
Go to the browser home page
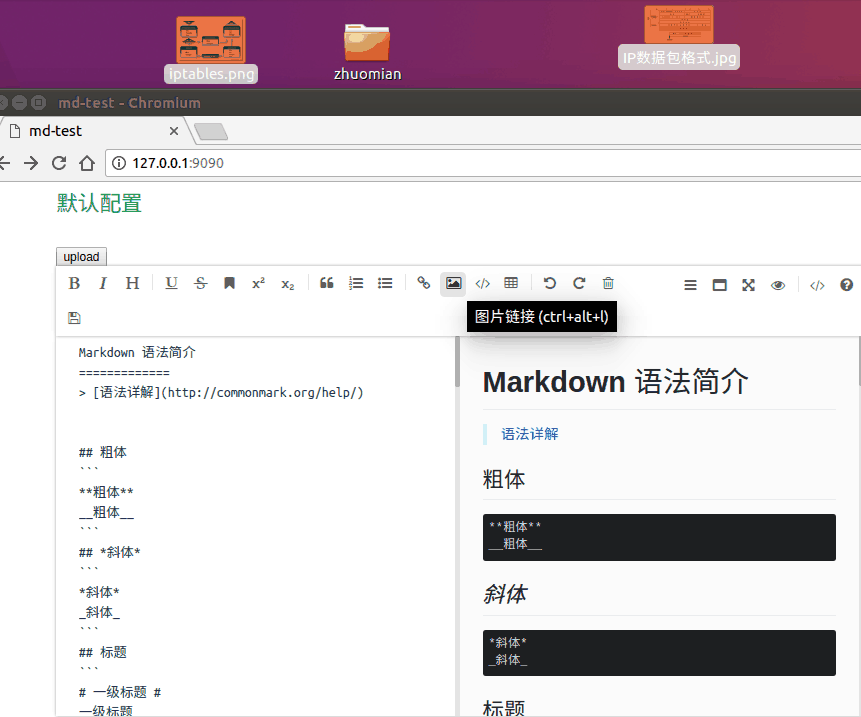(x=87, y=163)
